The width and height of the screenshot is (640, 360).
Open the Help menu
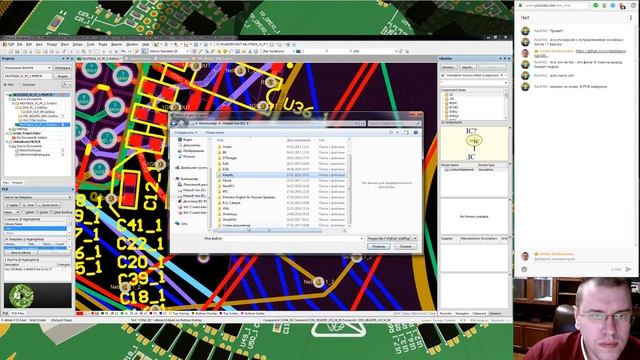coord(146,44)
